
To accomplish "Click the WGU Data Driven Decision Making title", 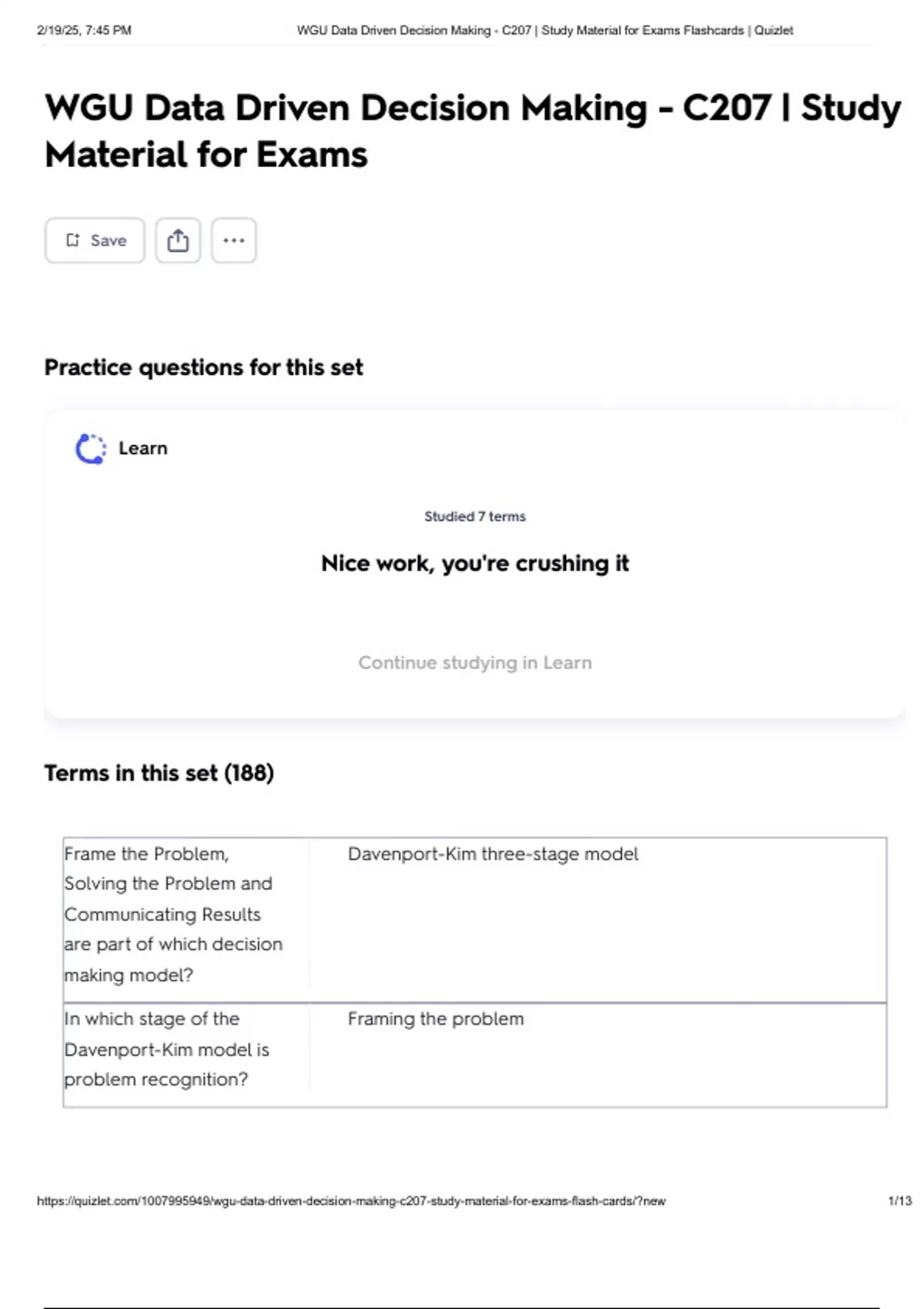I will pos(472,131).
